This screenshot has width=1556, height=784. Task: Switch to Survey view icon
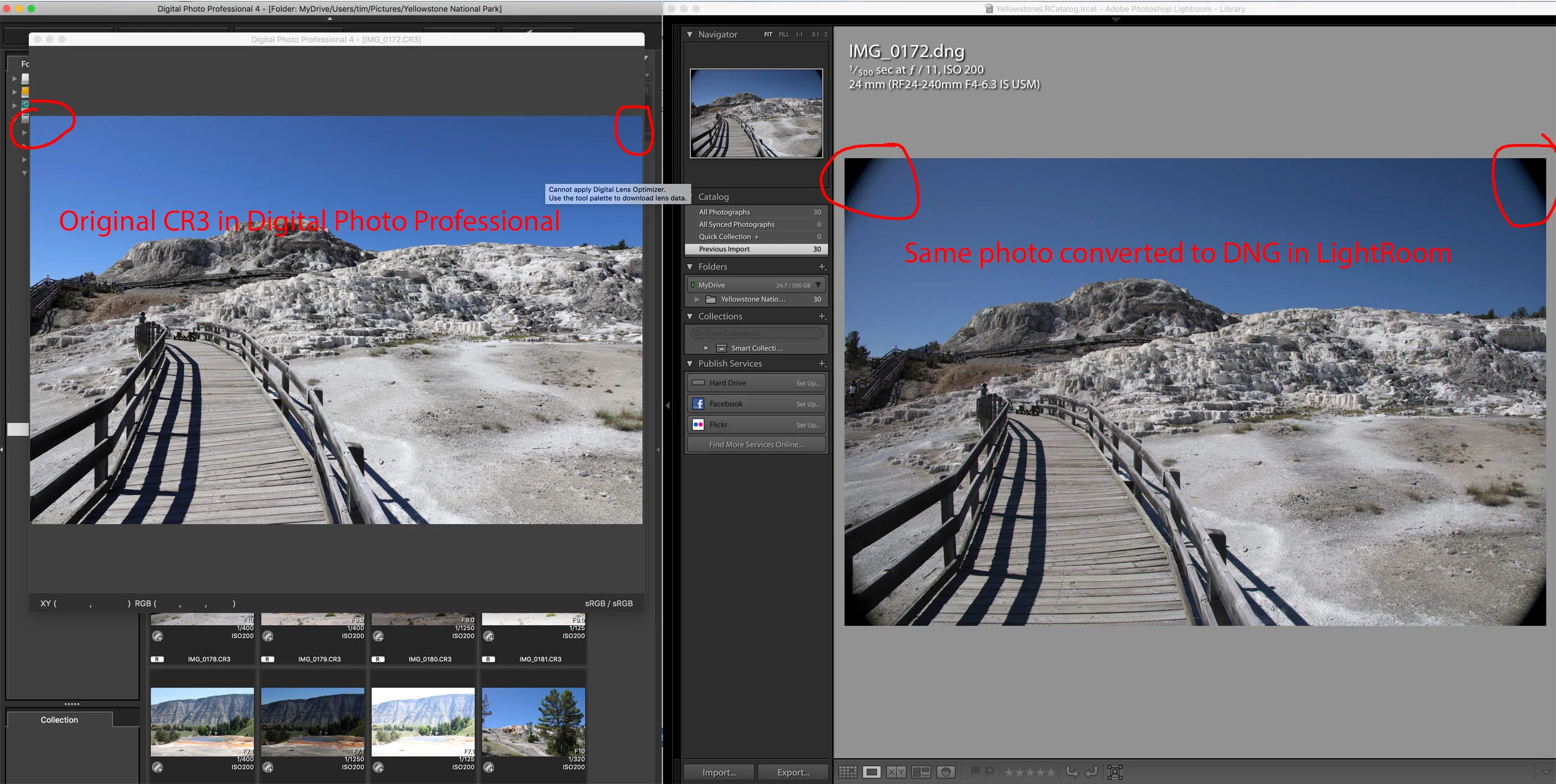point(921,772)
